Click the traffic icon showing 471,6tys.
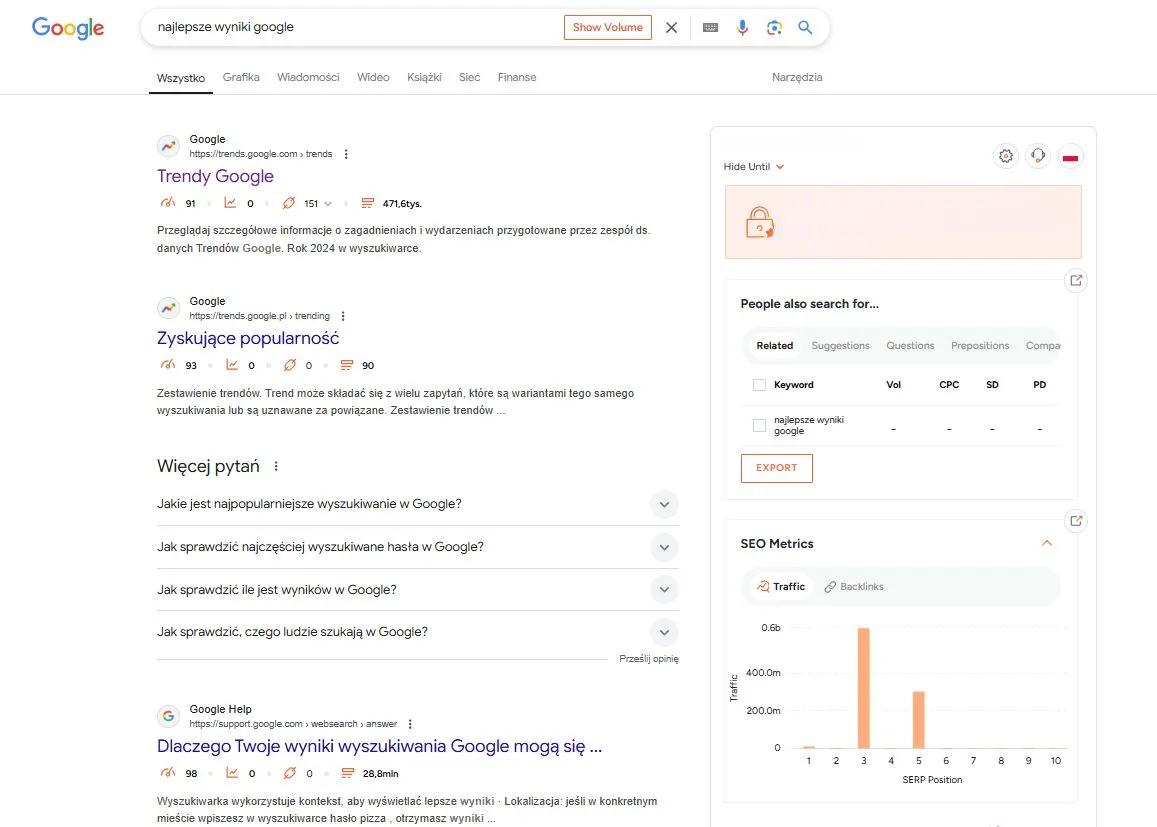 pyautogui.click(x=367, y=203)
